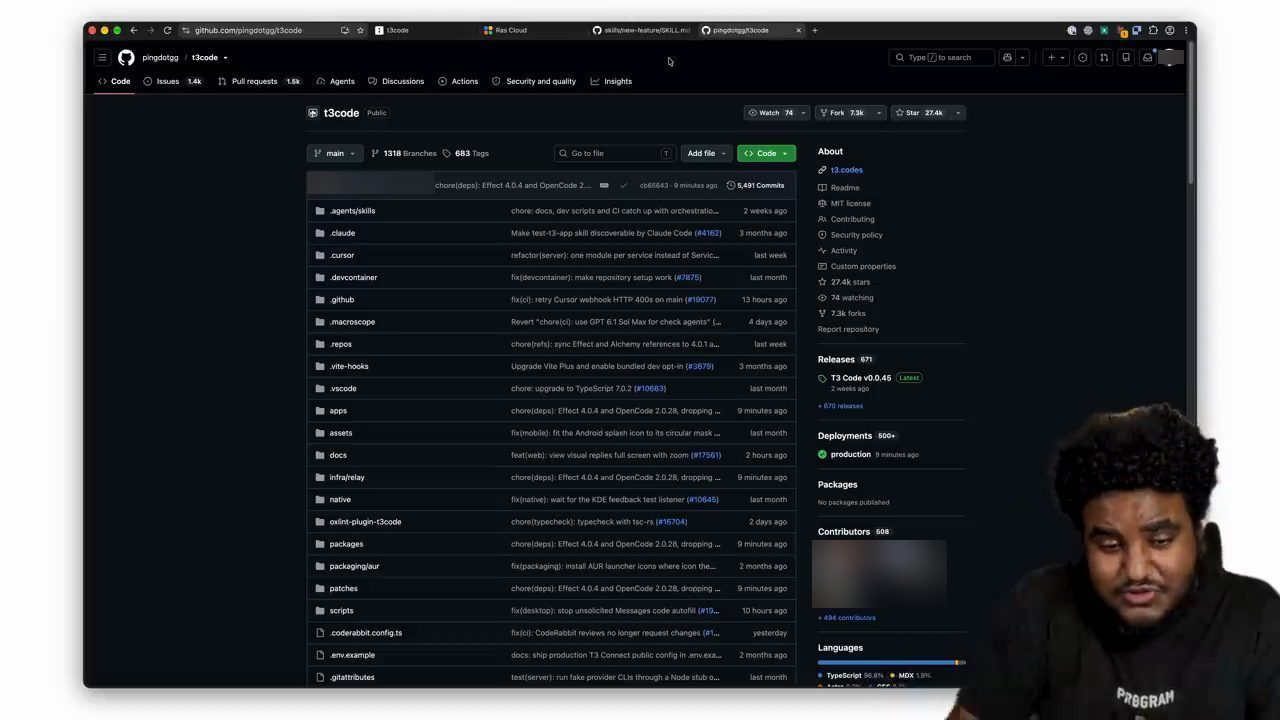
Task: Click the Go to file search field
Action: click(614, 153)
